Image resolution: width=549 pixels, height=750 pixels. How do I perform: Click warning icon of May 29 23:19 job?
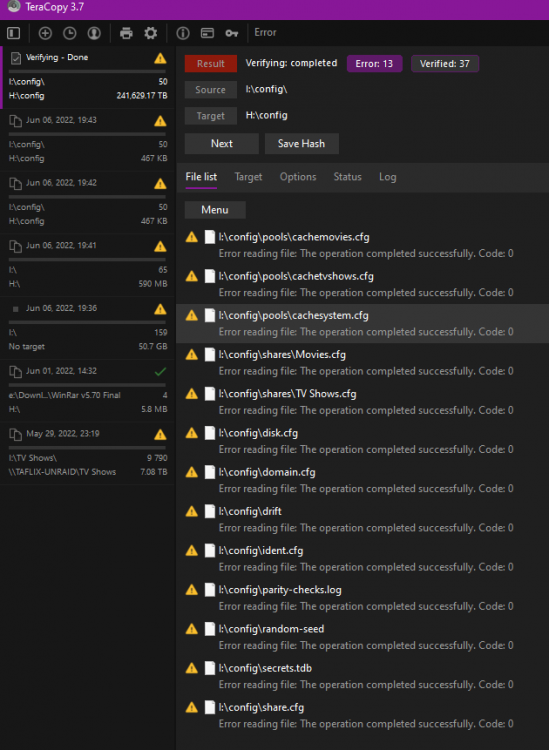click(160, 435)
